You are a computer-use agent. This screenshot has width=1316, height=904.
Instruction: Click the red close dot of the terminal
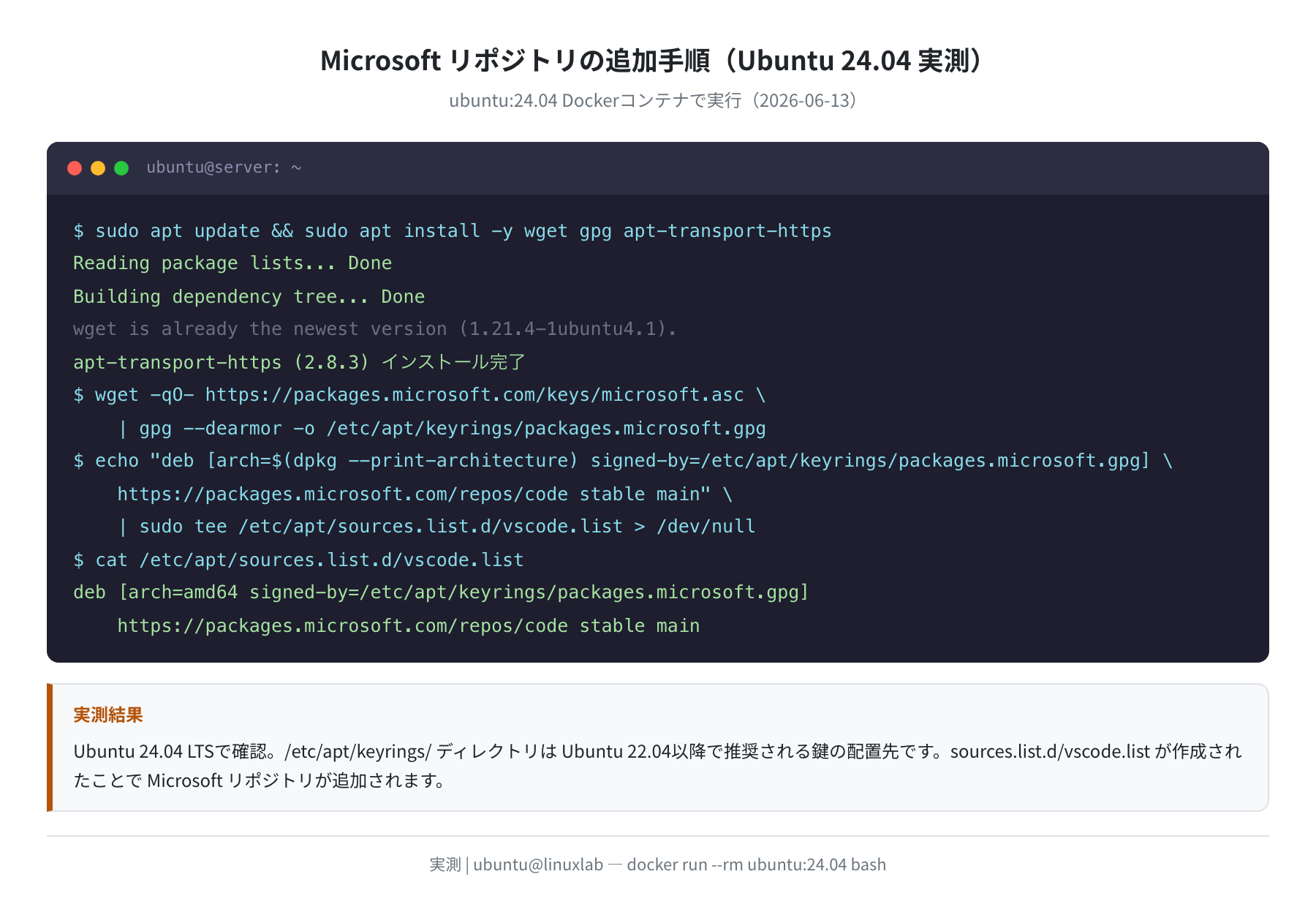(75, 168)
